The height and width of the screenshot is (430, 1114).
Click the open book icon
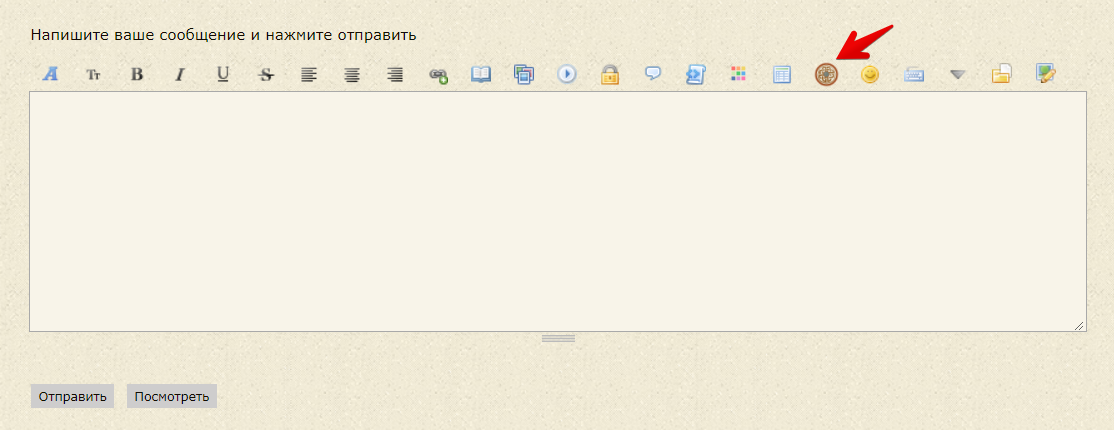[x=481, y=74]
